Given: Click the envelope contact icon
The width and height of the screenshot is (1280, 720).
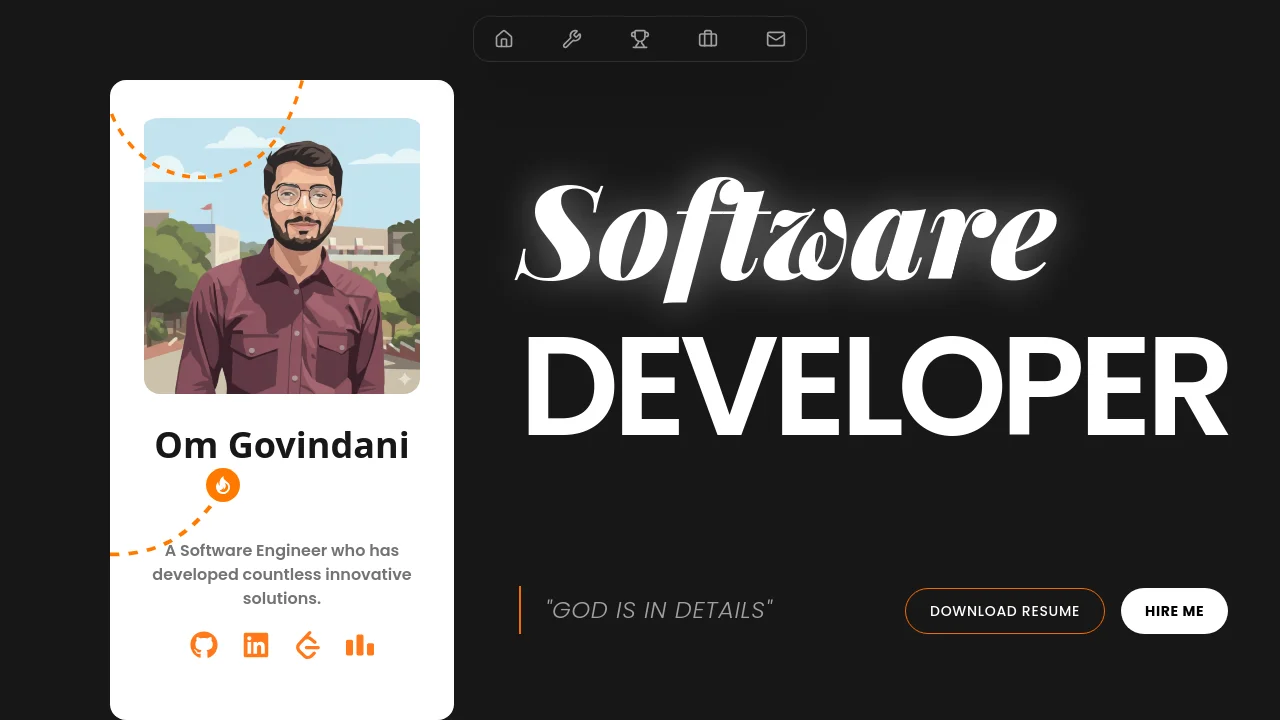Looking at the screenshot, I should (x=776, y=39).
